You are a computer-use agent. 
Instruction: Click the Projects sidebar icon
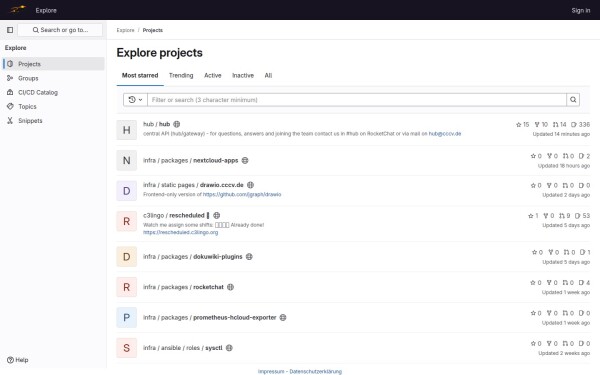tap(10, 64)
